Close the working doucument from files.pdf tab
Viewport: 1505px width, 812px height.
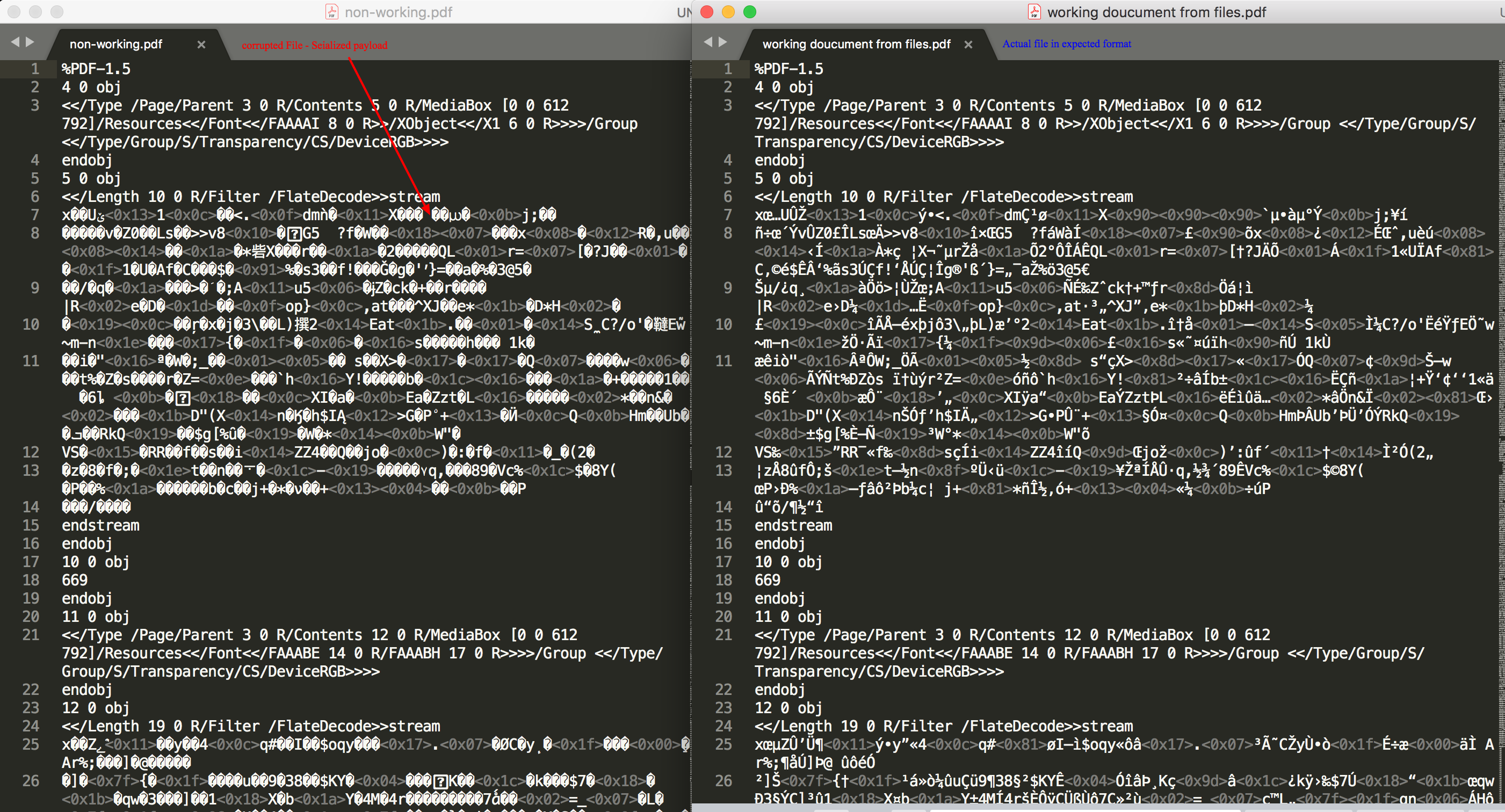tap(968, 45)
